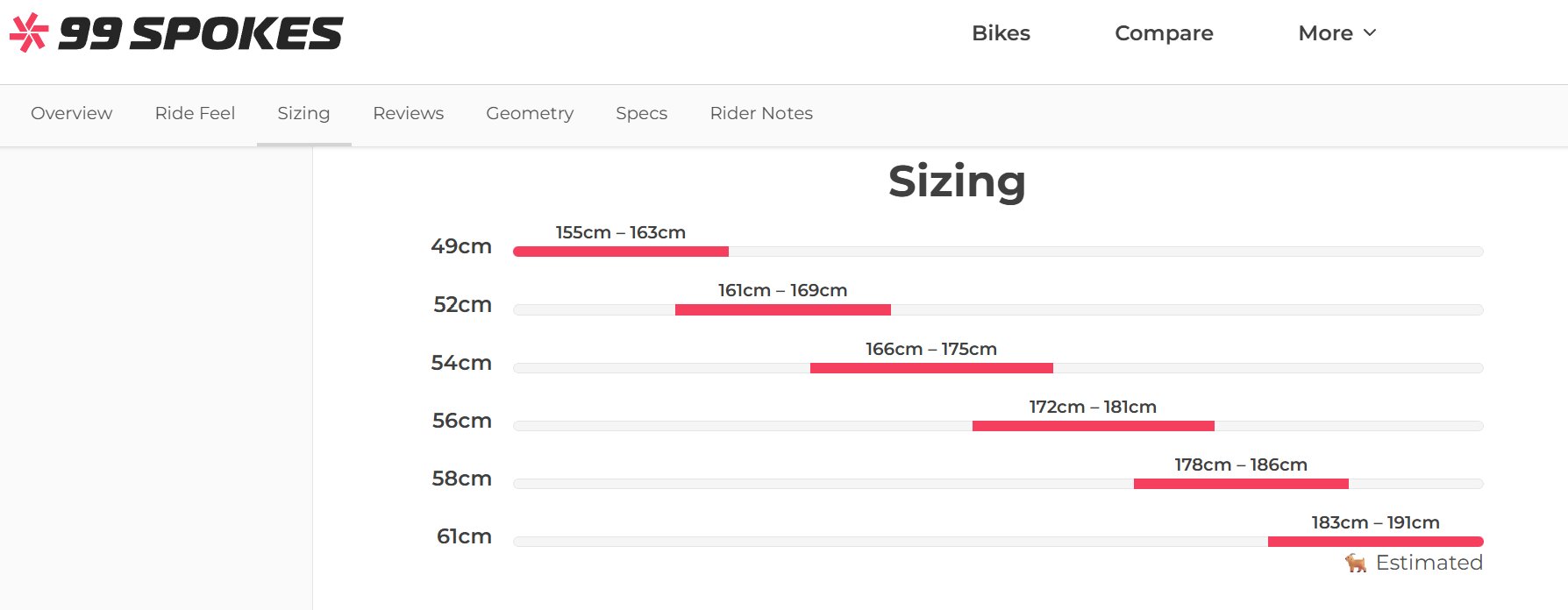The width and height of the screenshot is (1568, 610).
Task: Click the 49cm size range bar
Action: [x=621, y=252]
